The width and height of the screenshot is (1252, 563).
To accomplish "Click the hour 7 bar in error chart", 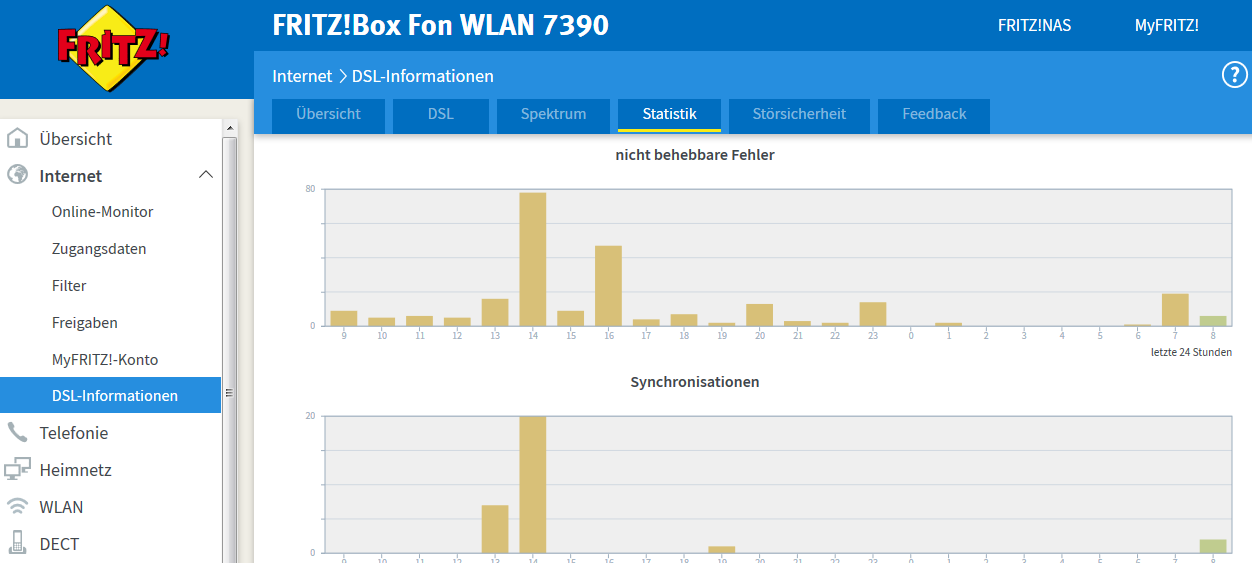I will pos(1175,310).
